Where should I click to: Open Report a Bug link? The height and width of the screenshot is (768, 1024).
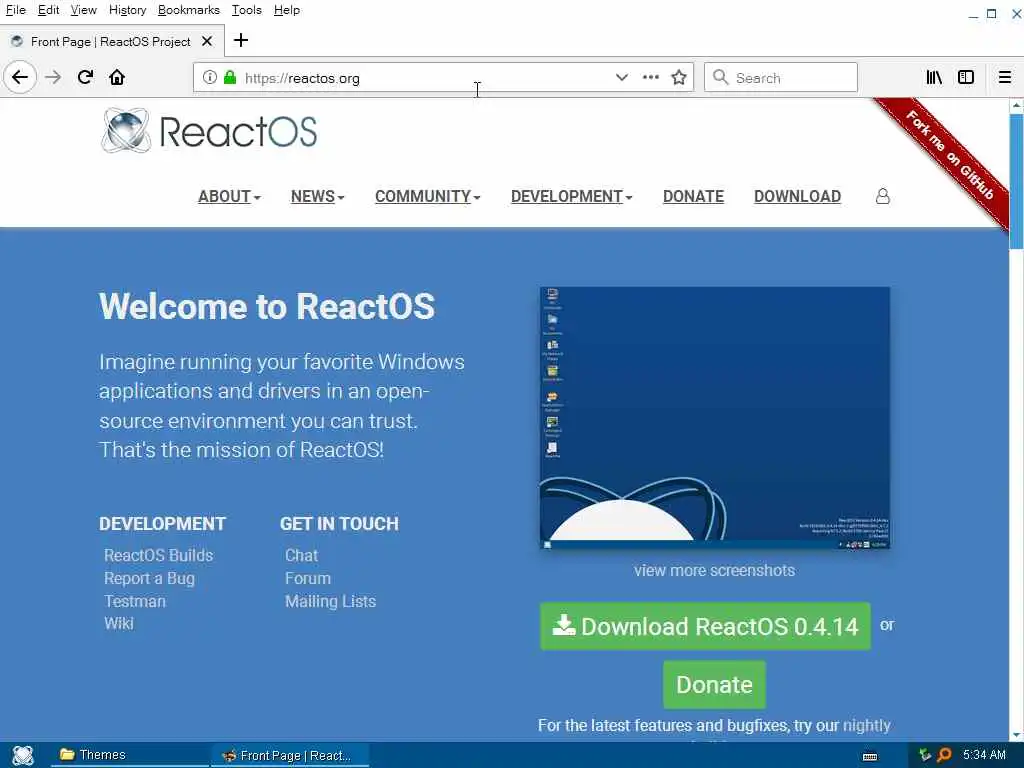click(x=150, y=578)
